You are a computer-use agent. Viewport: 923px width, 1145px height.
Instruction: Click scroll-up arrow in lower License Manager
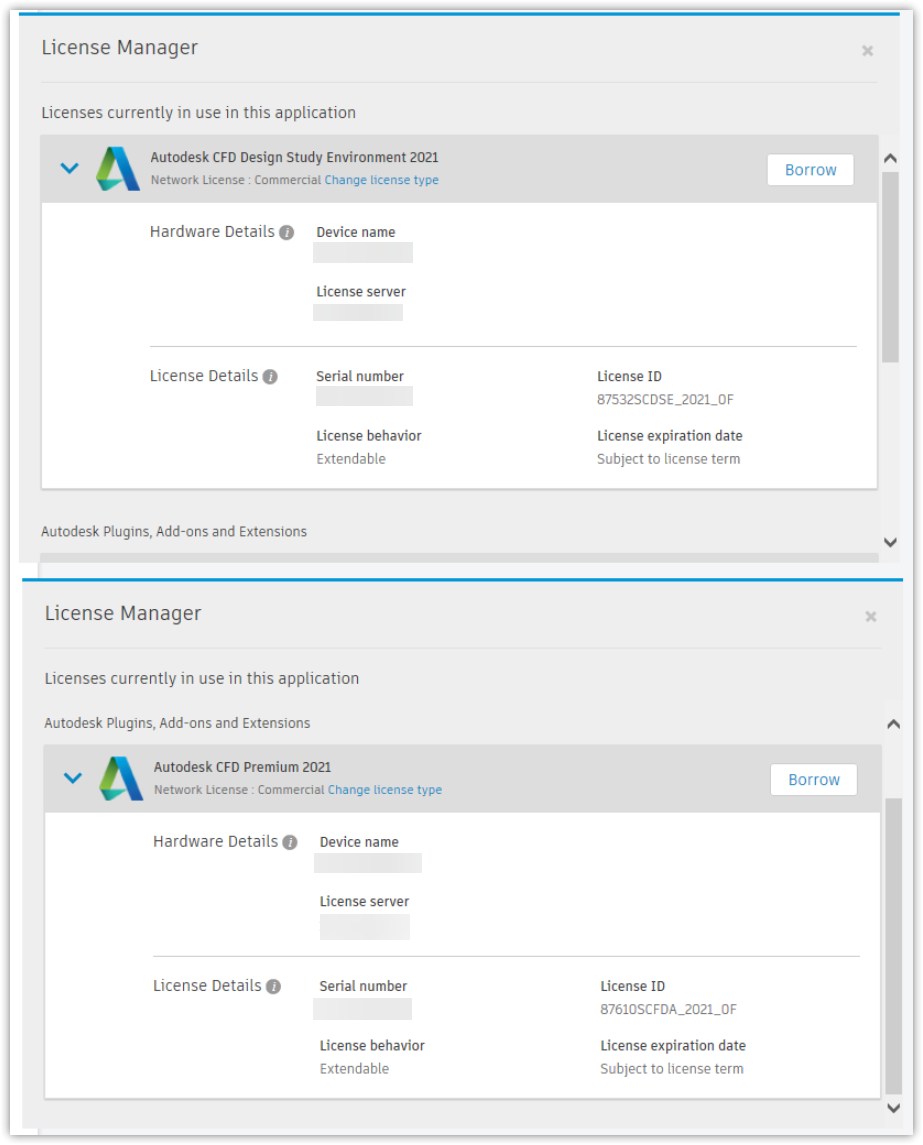point(893,724)
